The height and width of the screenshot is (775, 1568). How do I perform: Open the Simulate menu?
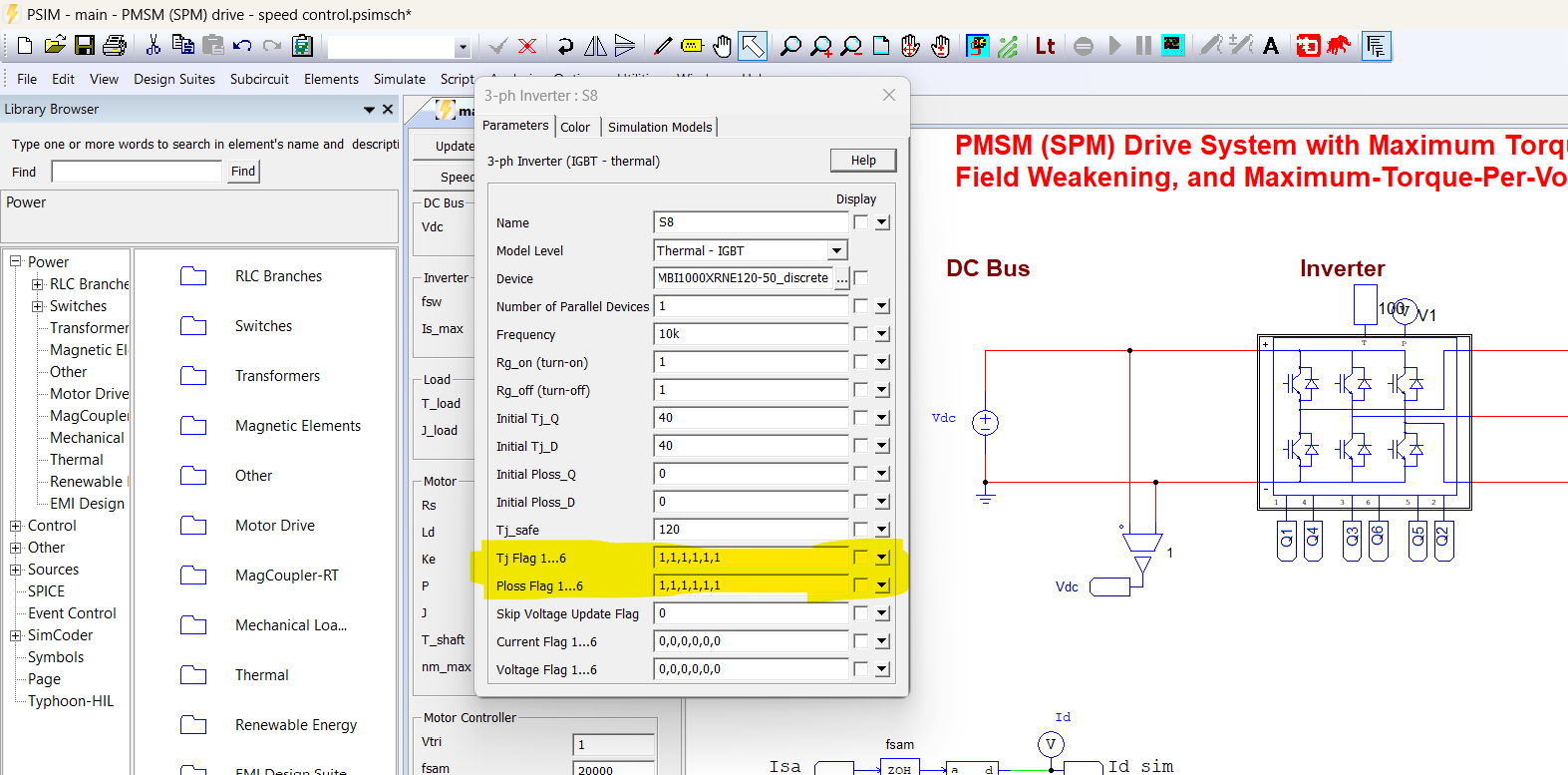[x=399, y=79]
